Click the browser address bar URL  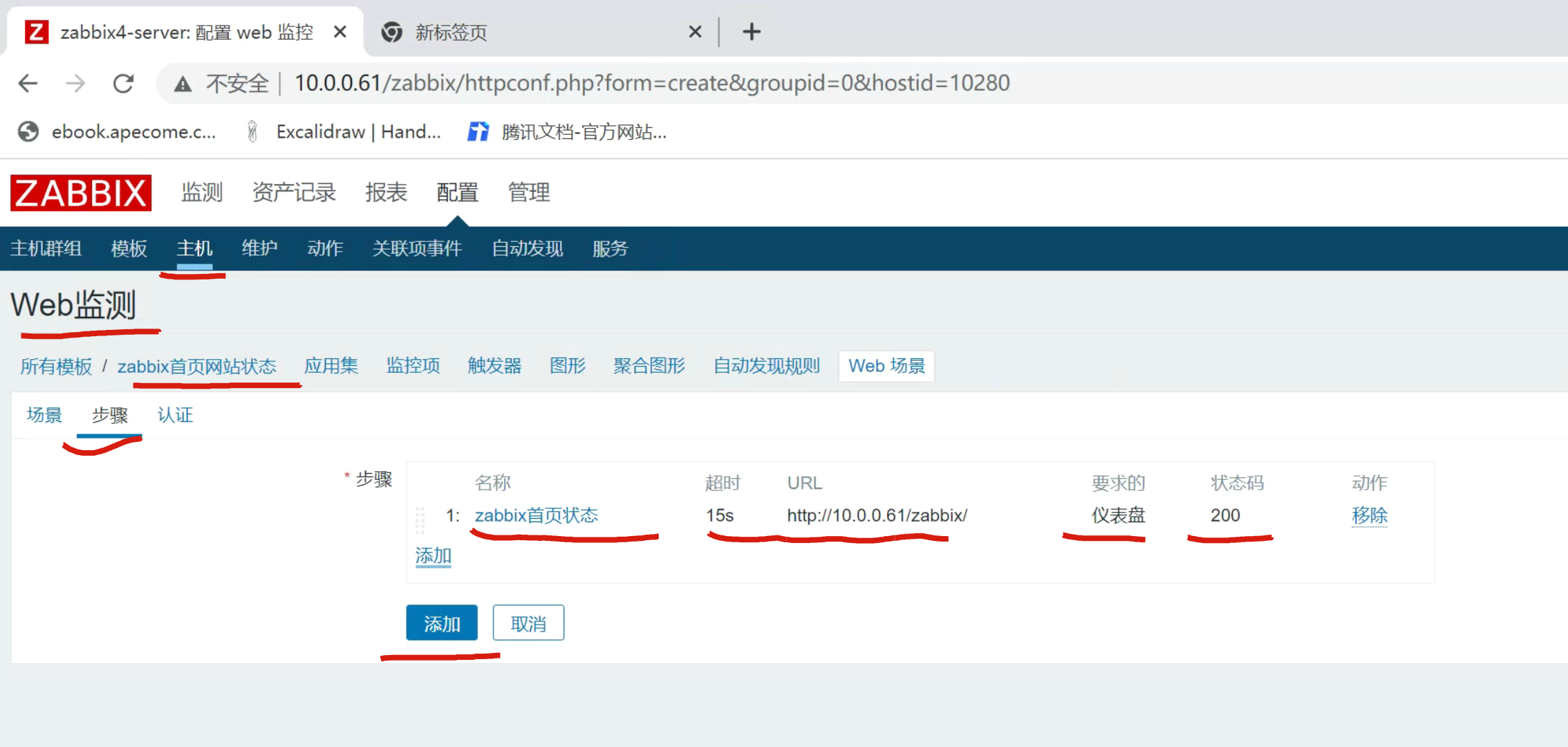651,84
